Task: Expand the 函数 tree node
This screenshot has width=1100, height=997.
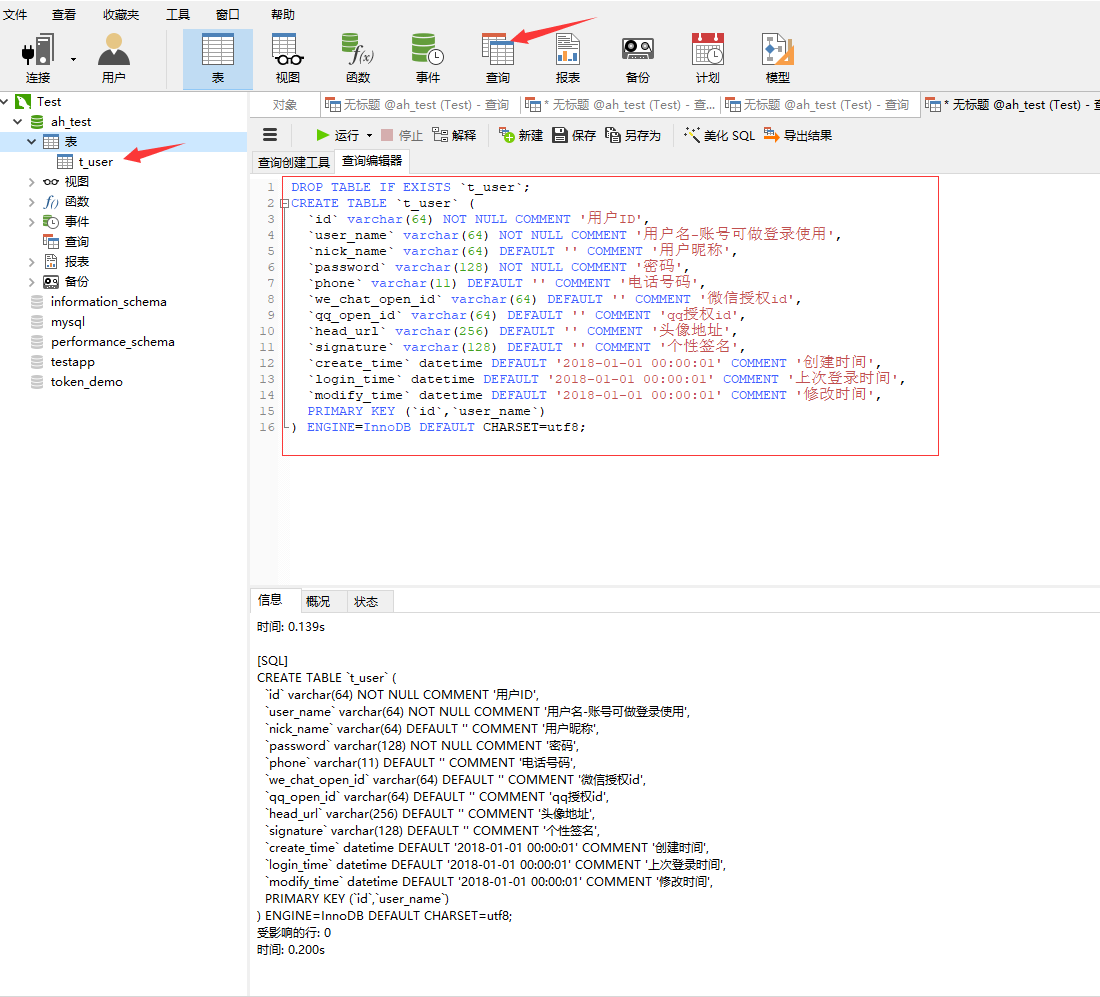Action: (x=32, y=202)
